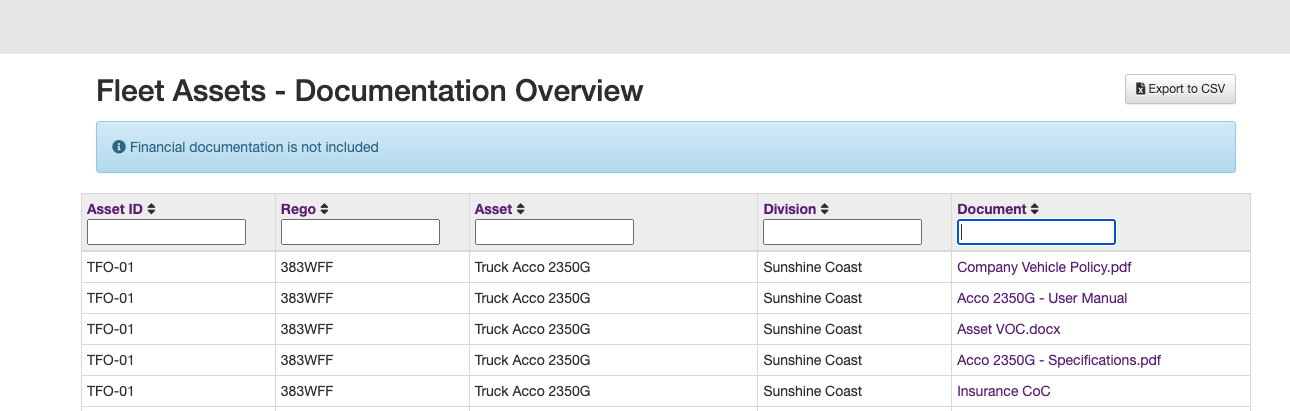Select Sunshine Coast in User Manual row
Image resolution: width=1290 pixels, height=411 pixels.
pyautogui.click(x=813, y=298)
